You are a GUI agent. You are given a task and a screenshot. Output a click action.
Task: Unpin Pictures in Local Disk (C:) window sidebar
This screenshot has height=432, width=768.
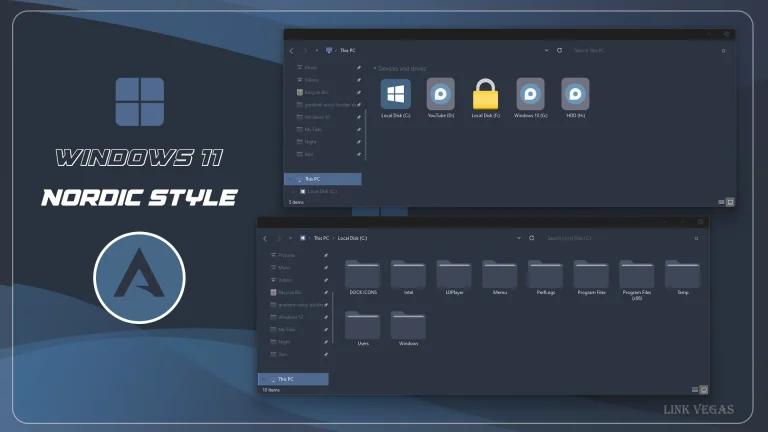point(326,256)
